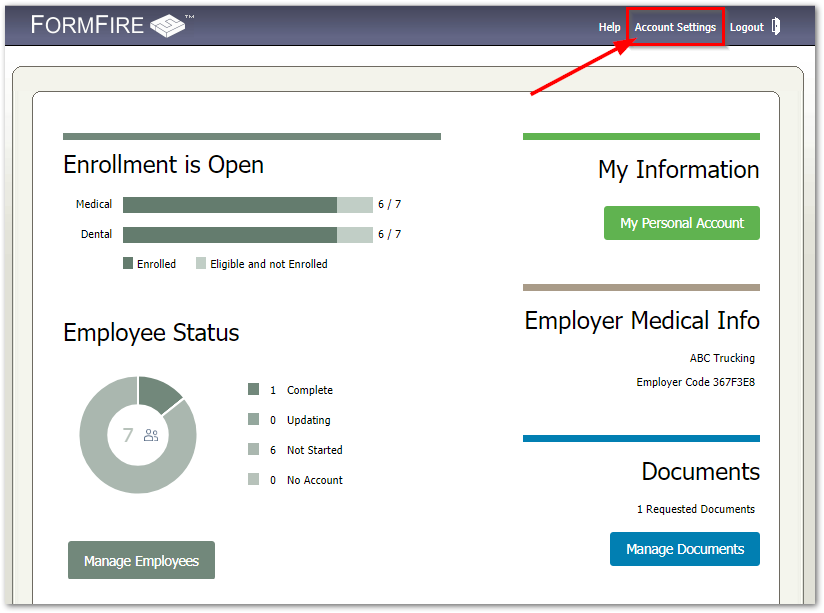Click the Complete status legend swatch
Image resolution: width=824 pixels, height=613 pixels.
253,389
